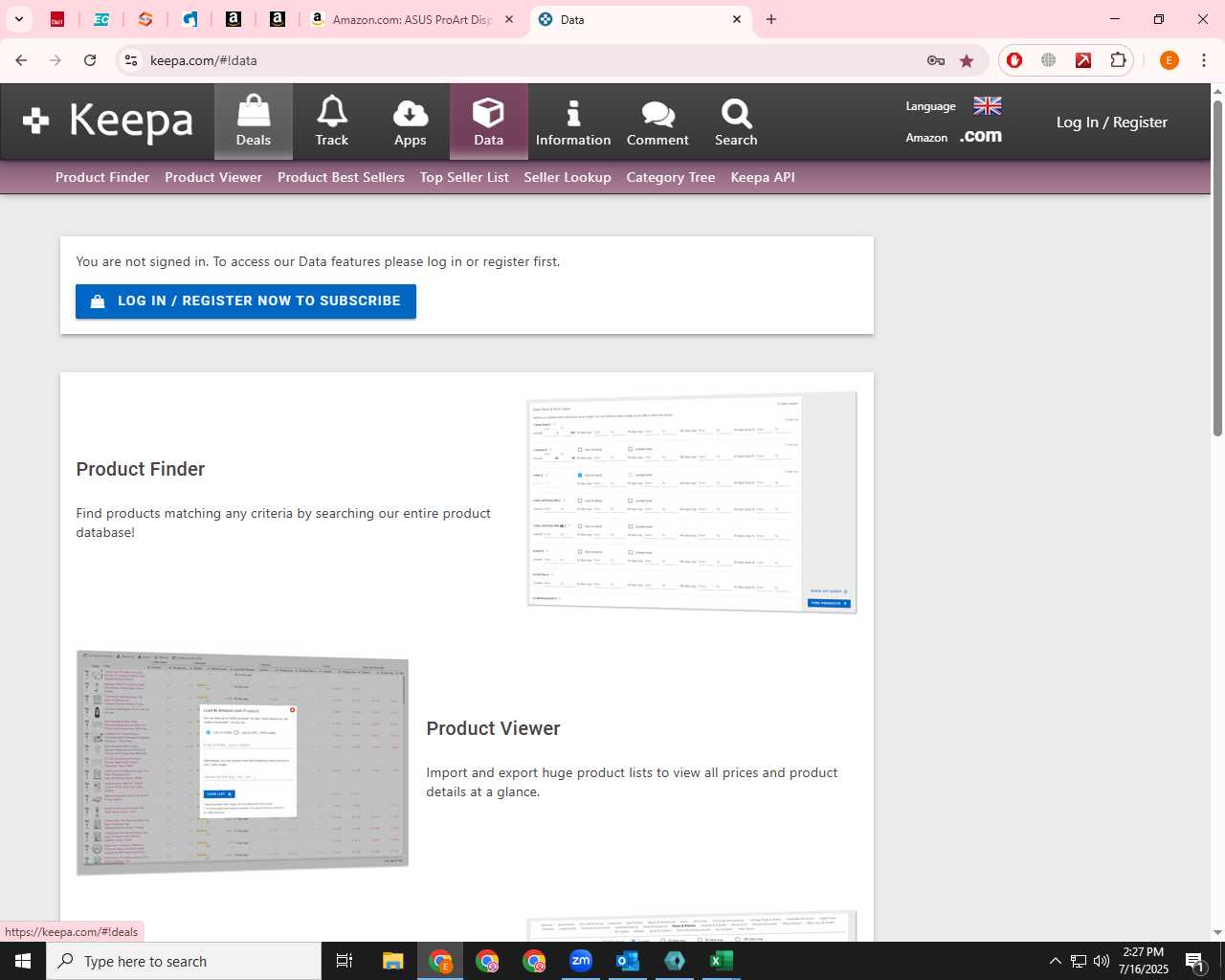The height and width of the screenshot is (980, 1225).
Task: Open the Windows Start menu
Action: (23, 961)
